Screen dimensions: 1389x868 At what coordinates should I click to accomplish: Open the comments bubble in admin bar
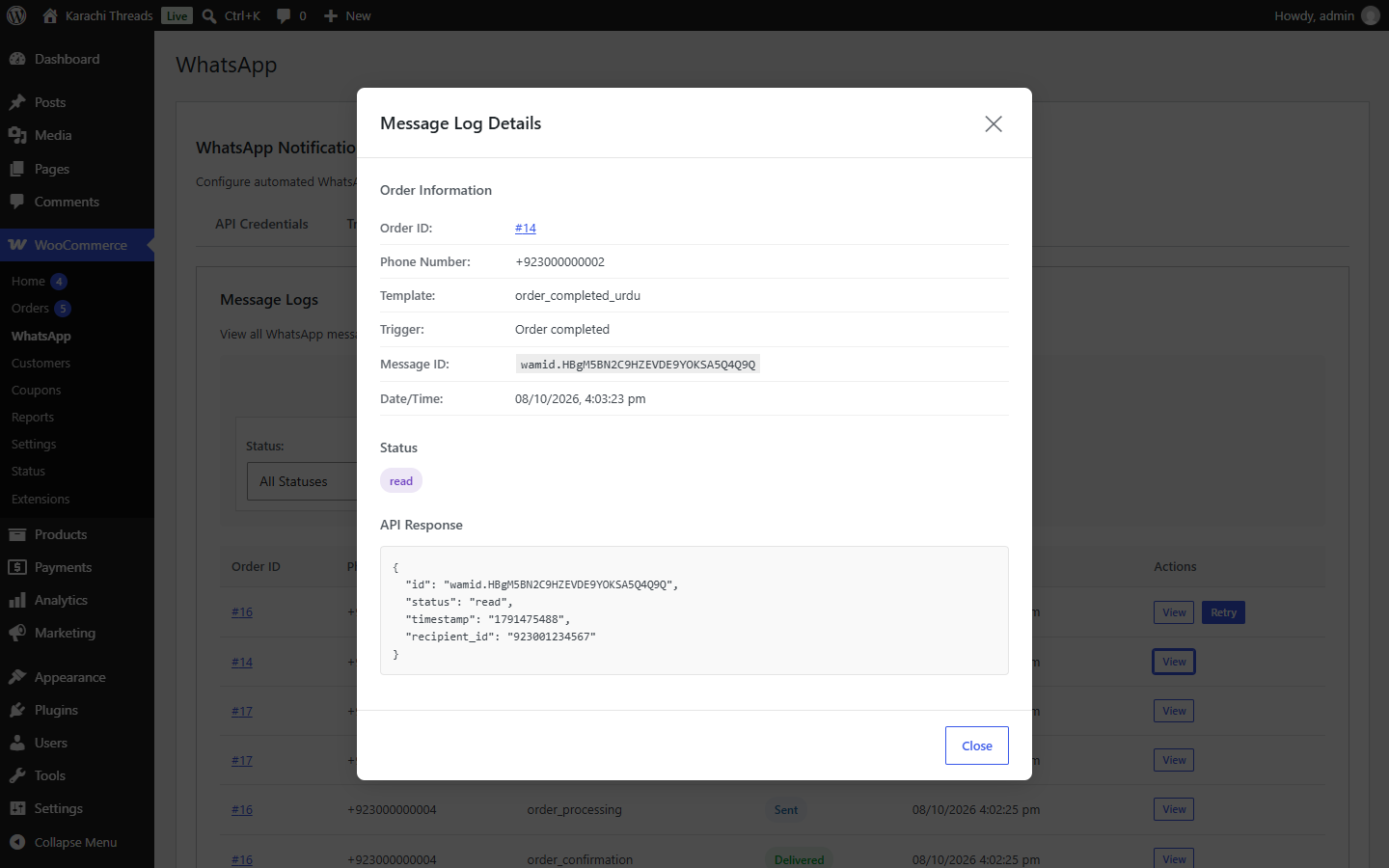[x=284, y=15]
